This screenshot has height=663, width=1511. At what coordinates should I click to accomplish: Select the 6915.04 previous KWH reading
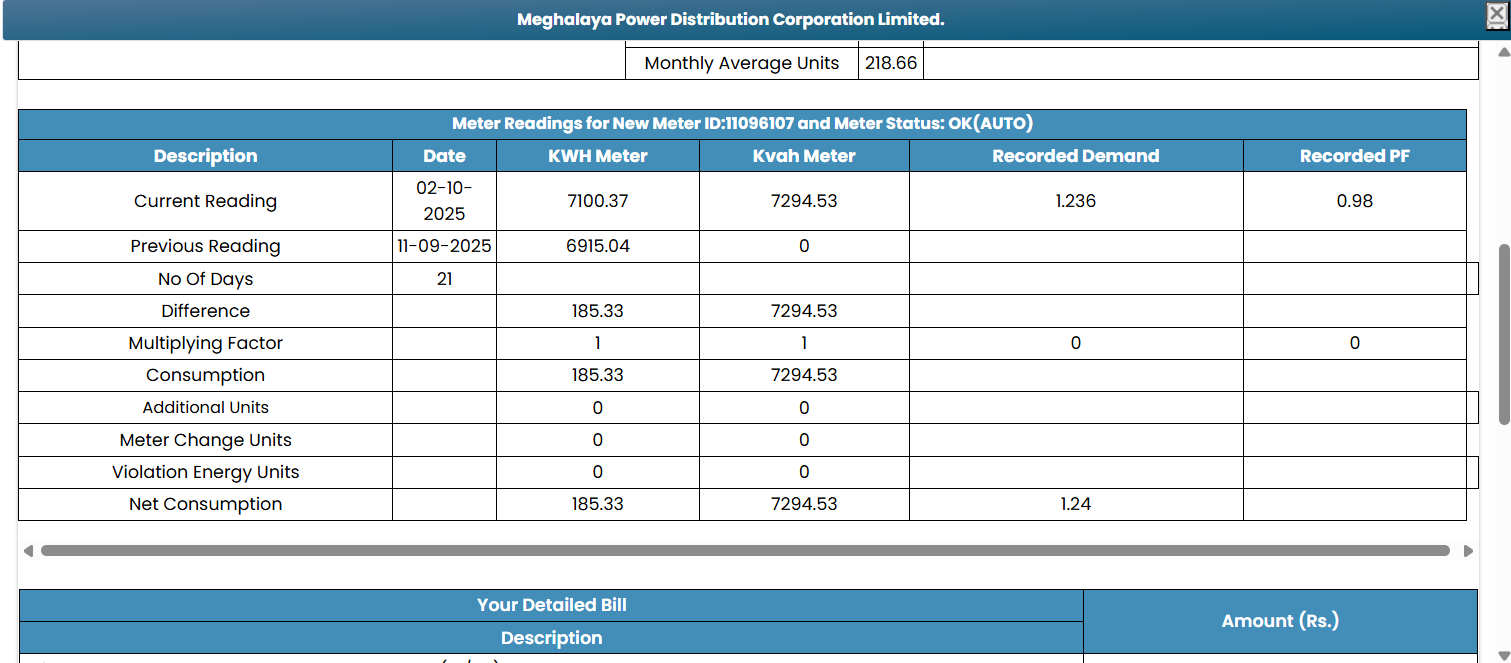(x=598, y=246)
